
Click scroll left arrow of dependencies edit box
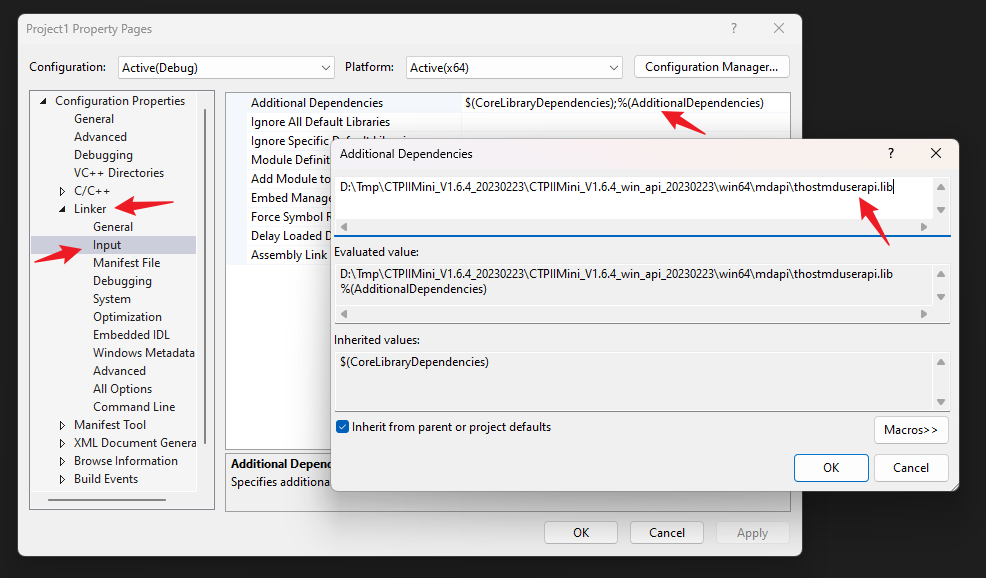pos(344,227)
